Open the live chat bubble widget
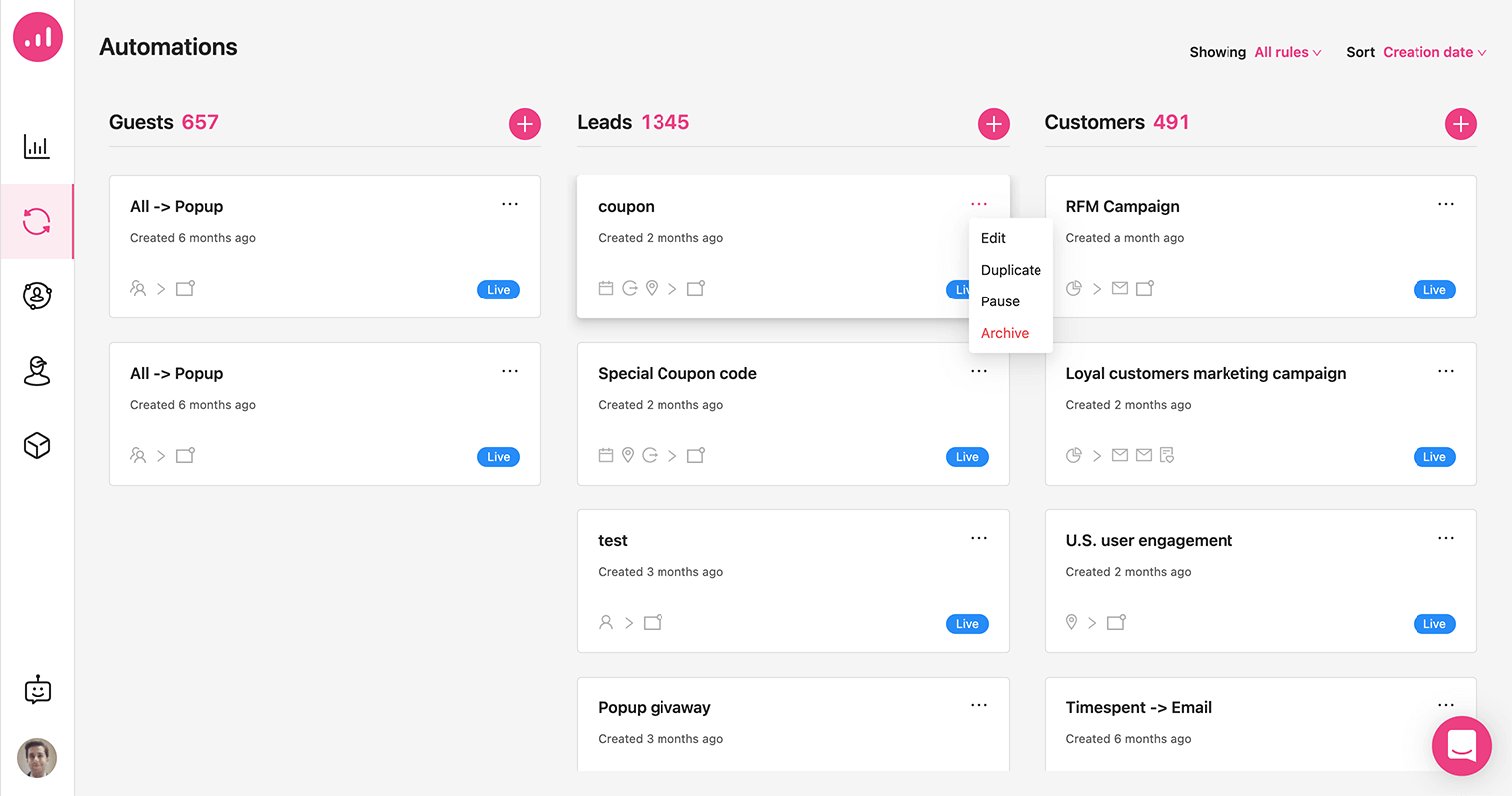 click(1462, 746)
